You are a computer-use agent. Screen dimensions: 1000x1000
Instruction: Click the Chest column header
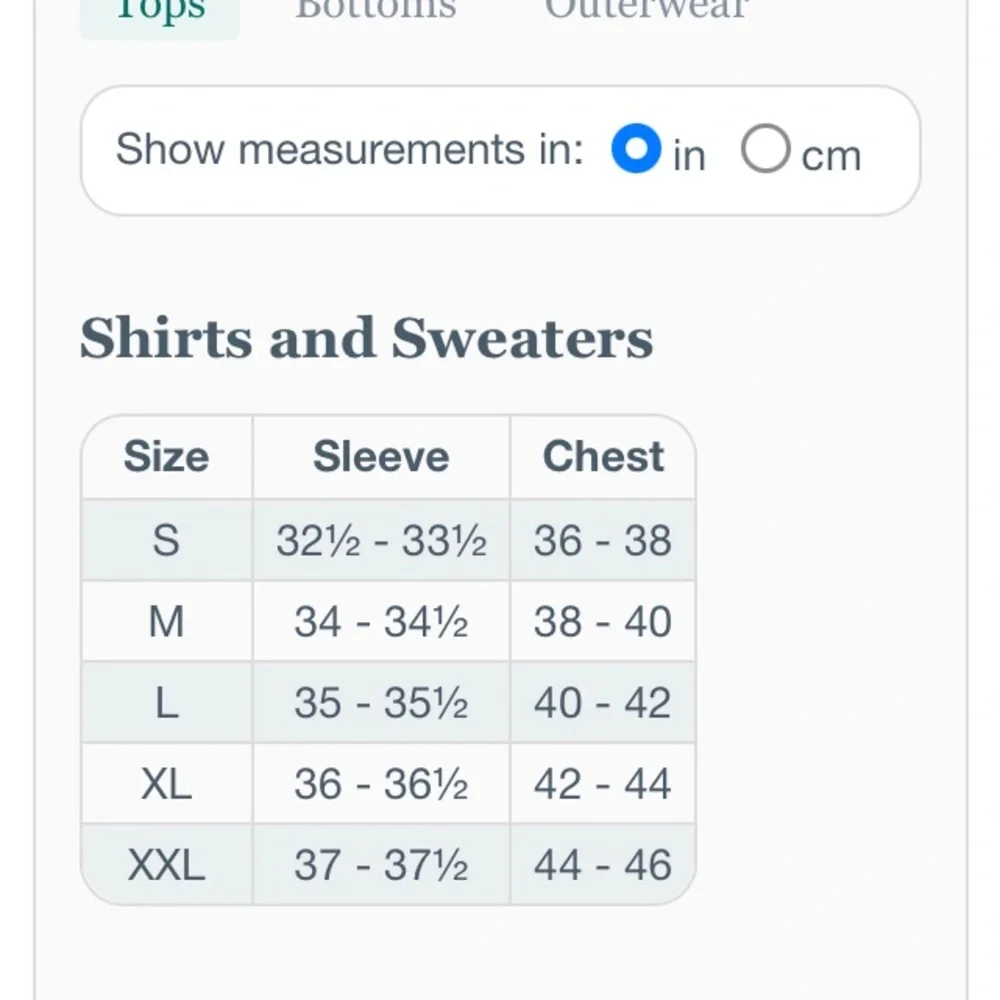pyautogui.click(x=603, y=456)
